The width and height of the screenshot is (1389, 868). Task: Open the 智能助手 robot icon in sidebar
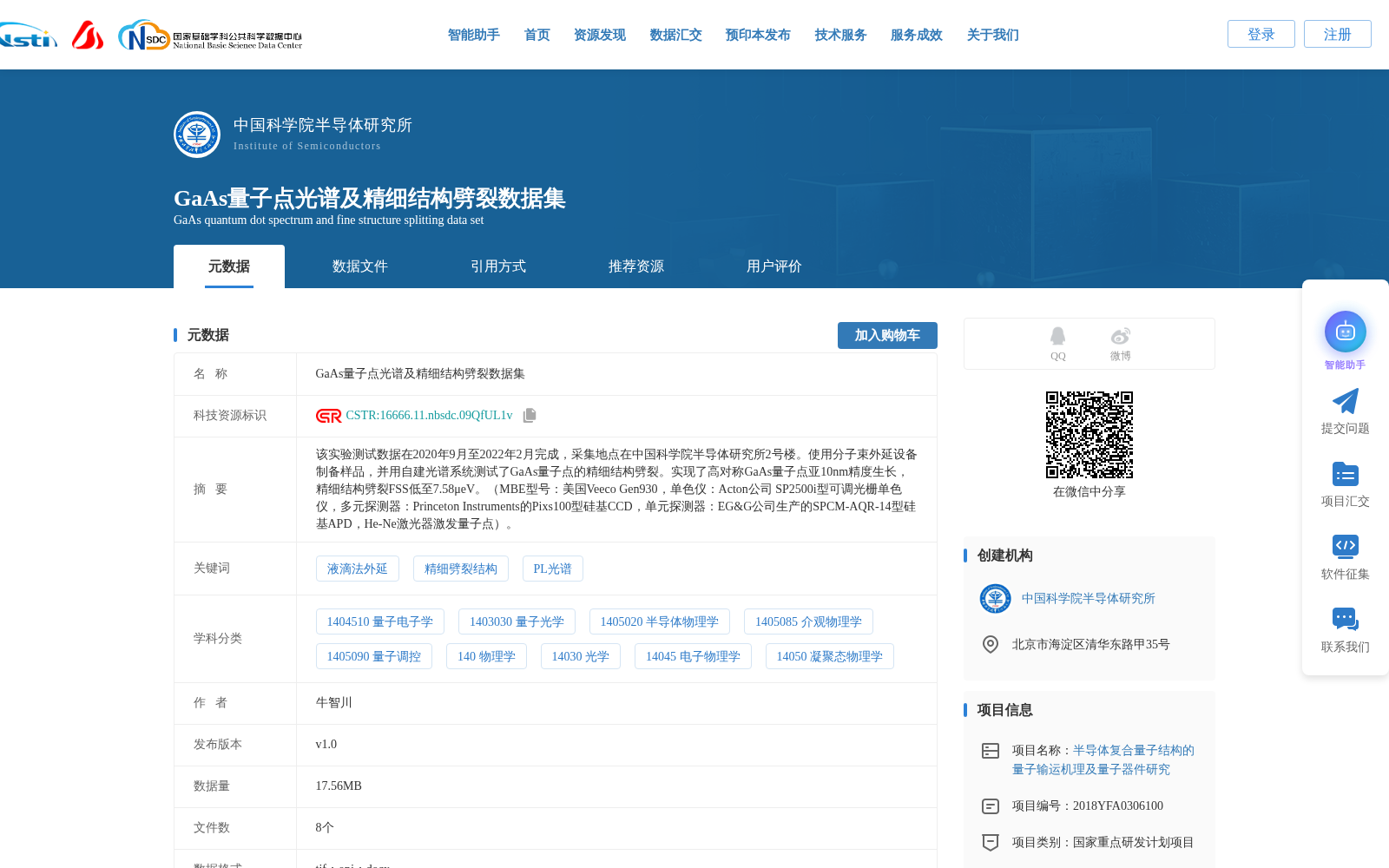click(1346, 332)
